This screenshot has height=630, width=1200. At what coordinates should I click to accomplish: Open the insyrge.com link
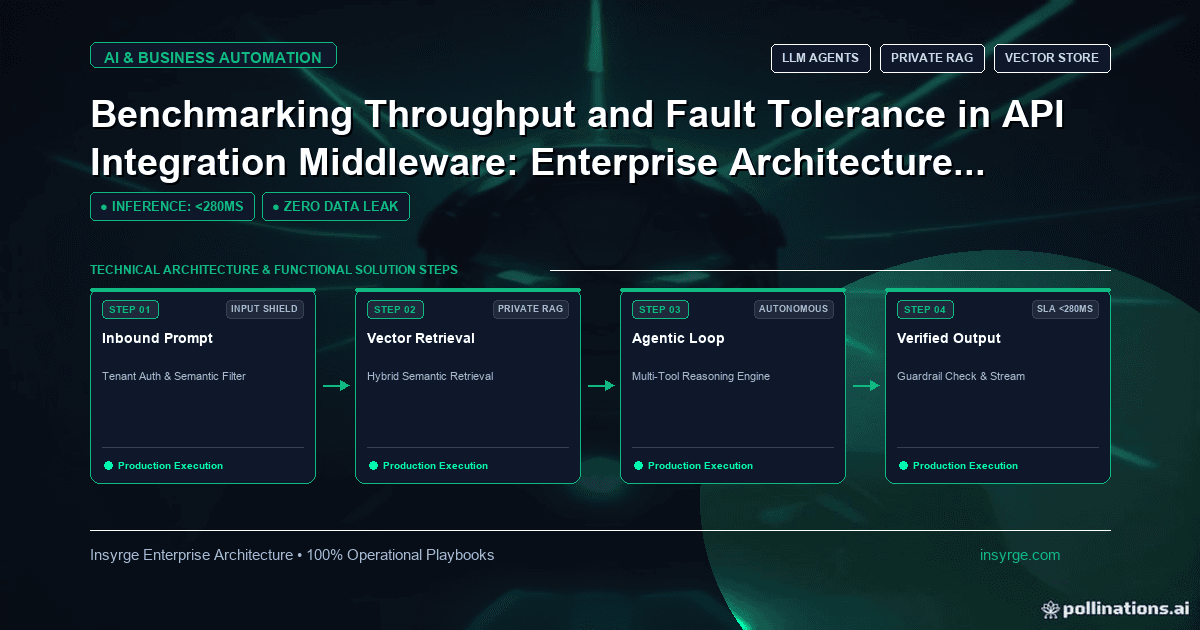(x=1020, y=555)
